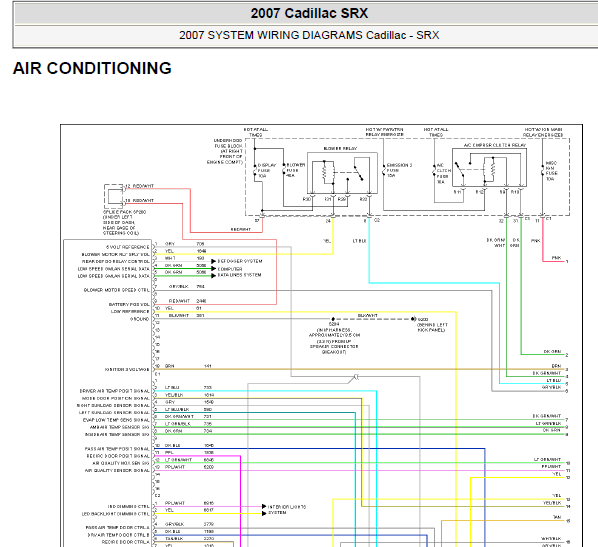Viewport: 598px width, 547px height.
Task: Click the 'GROUND' pin label
Action: point(139,319)
